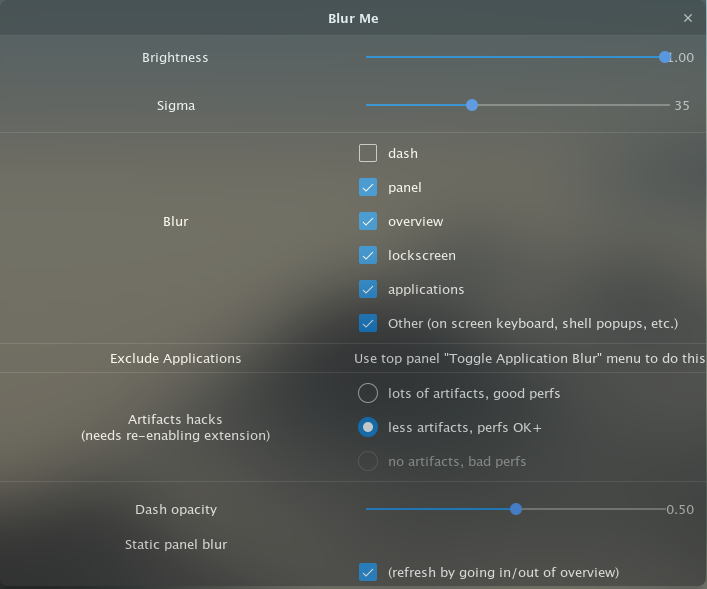Click the Exclude Applications label
The image size is (707, 589).
pyautogui.click(x=175, y=359)
